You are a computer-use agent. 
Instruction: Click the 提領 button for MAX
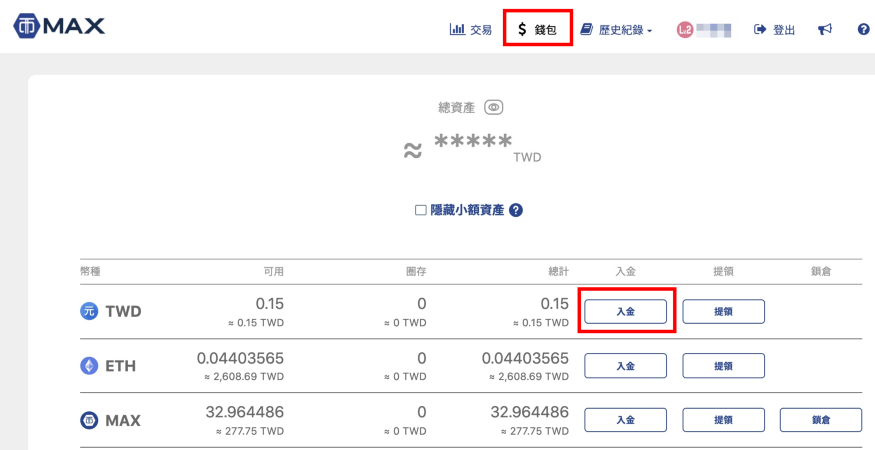point(723,420)
